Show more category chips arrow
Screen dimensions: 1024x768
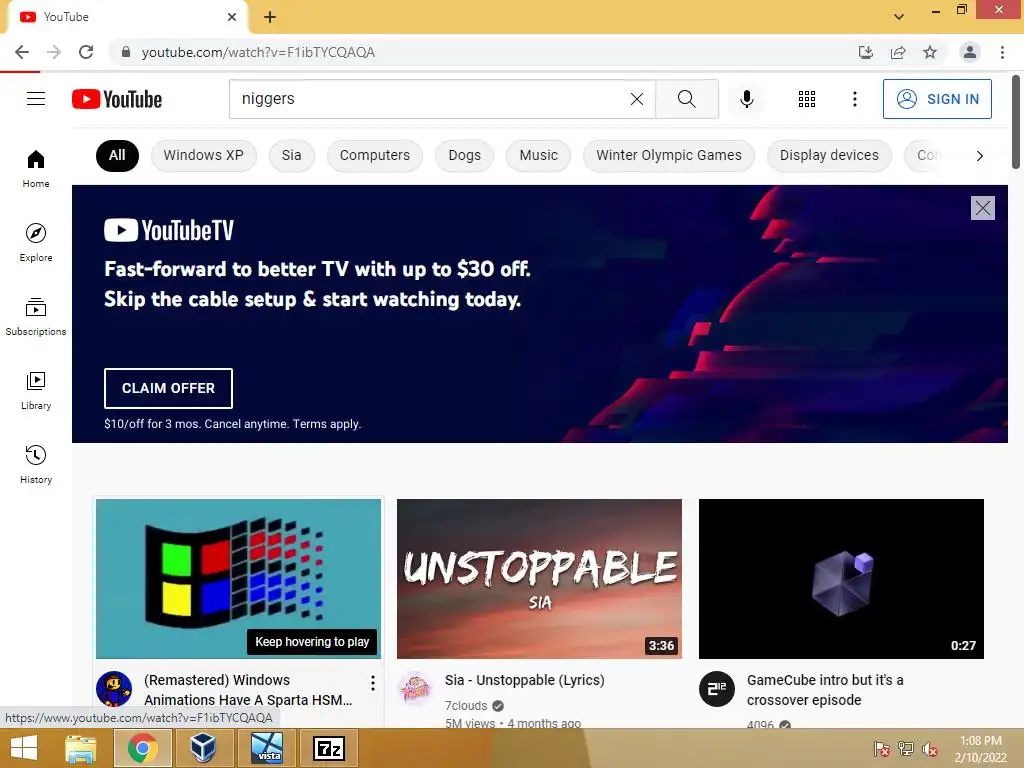click(979, 155)
